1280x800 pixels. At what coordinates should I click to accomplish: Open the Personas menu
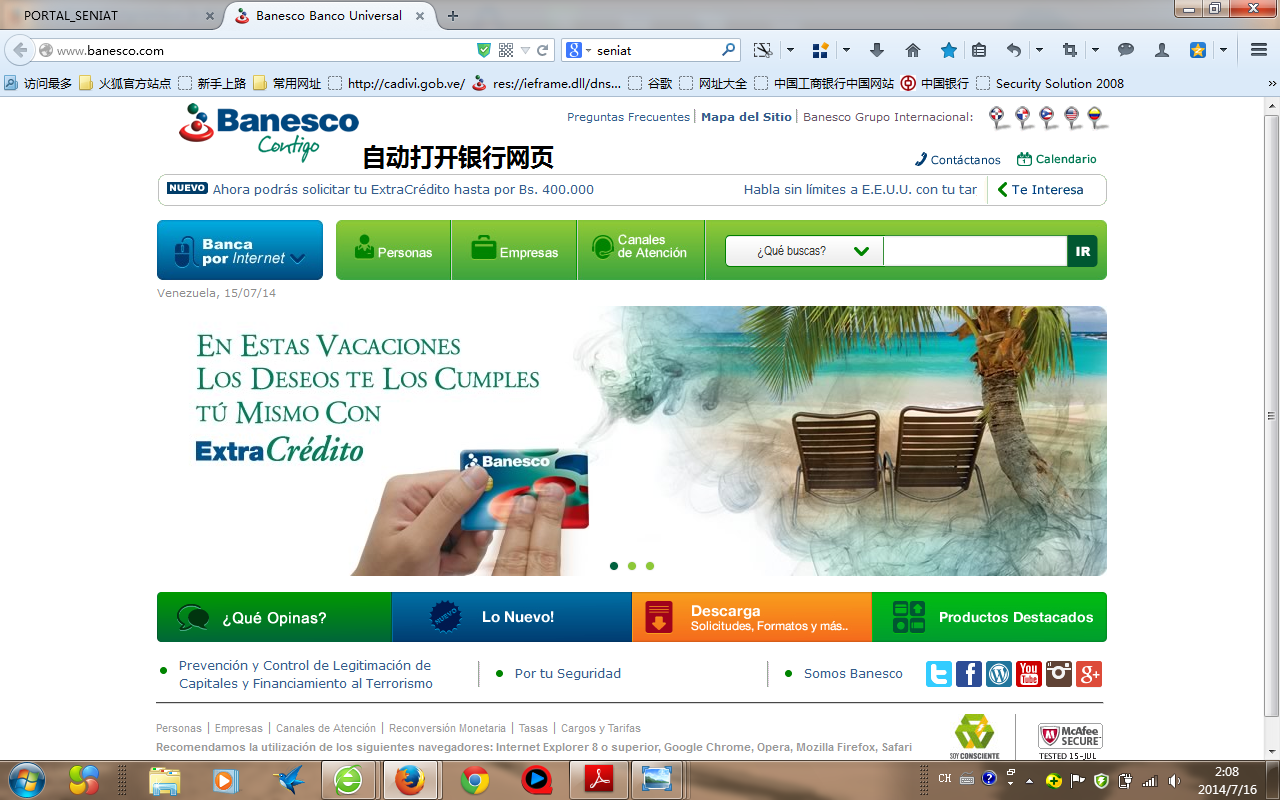pyautogui.click(x=394, y=250)
